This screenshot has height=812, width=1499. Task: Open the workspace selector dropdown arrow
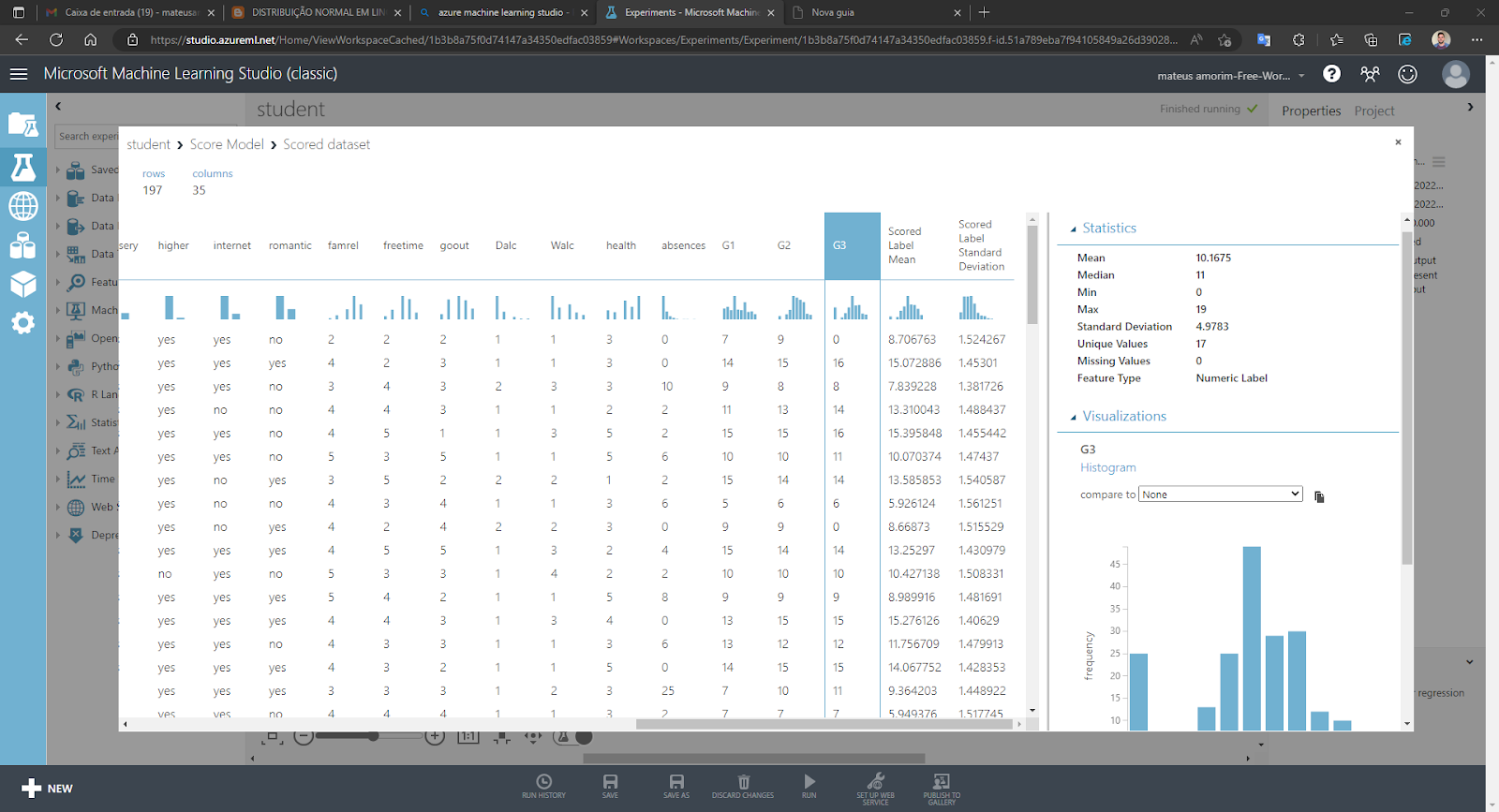tap(1301, 76)
